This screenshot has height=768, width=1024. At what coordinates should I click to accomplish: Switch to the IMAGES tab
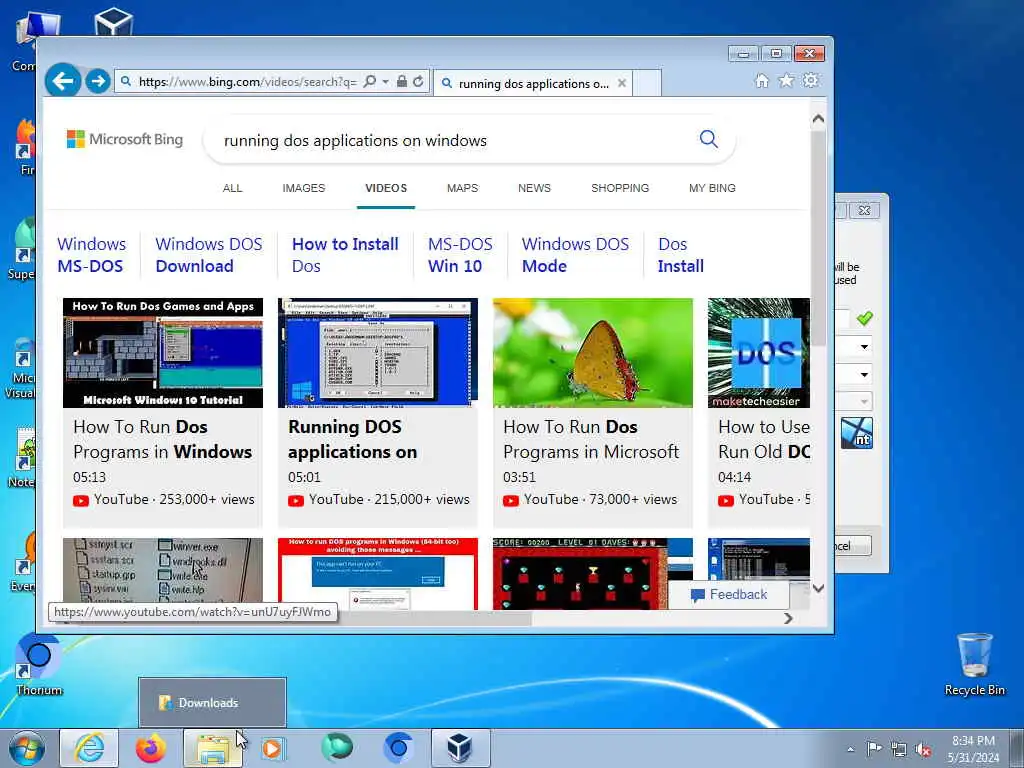pyautogui.click(x=304, y=188)
